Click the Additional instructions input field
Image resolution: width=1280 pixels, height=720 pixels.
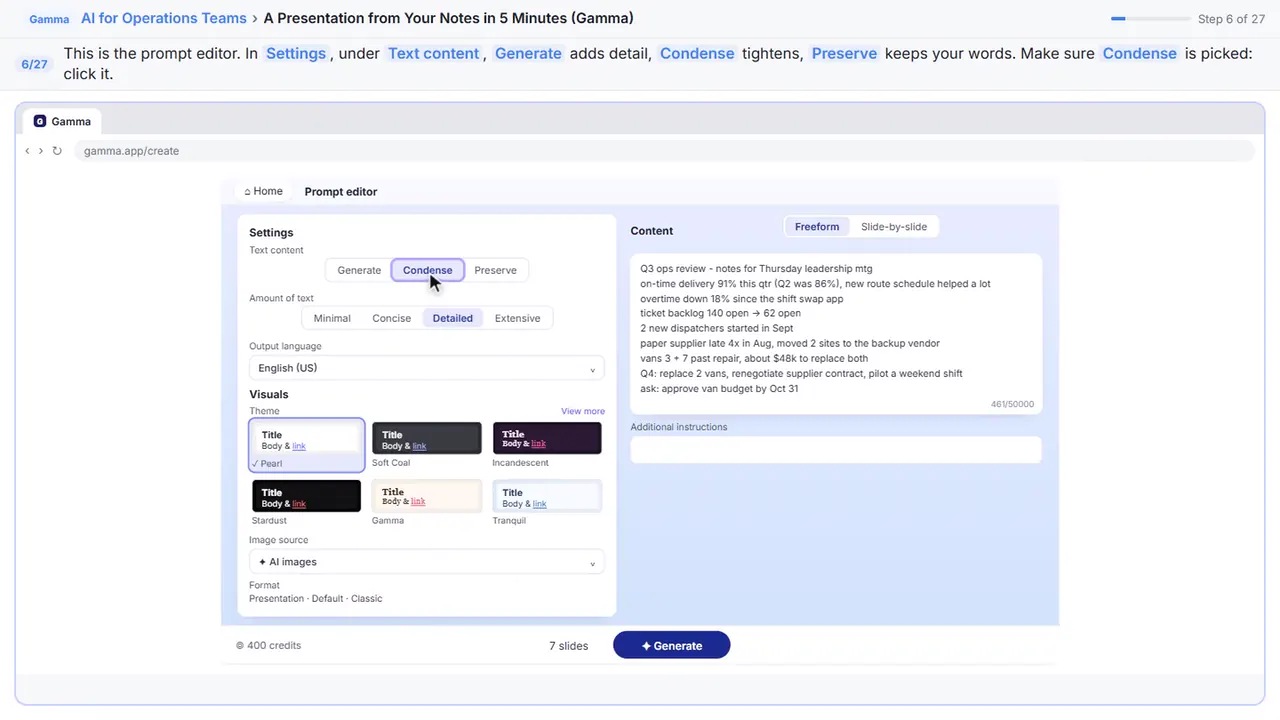836,450
